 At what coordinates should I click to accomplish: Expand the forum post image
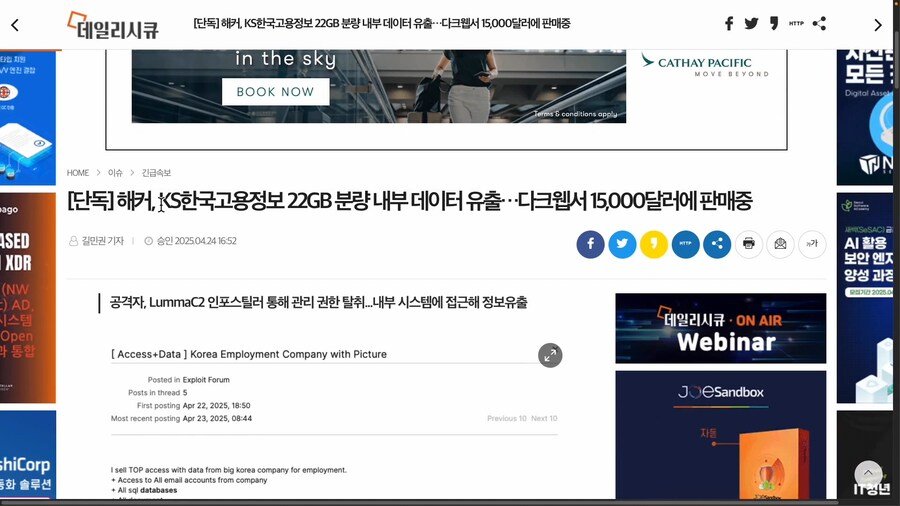tap(550, 355)
